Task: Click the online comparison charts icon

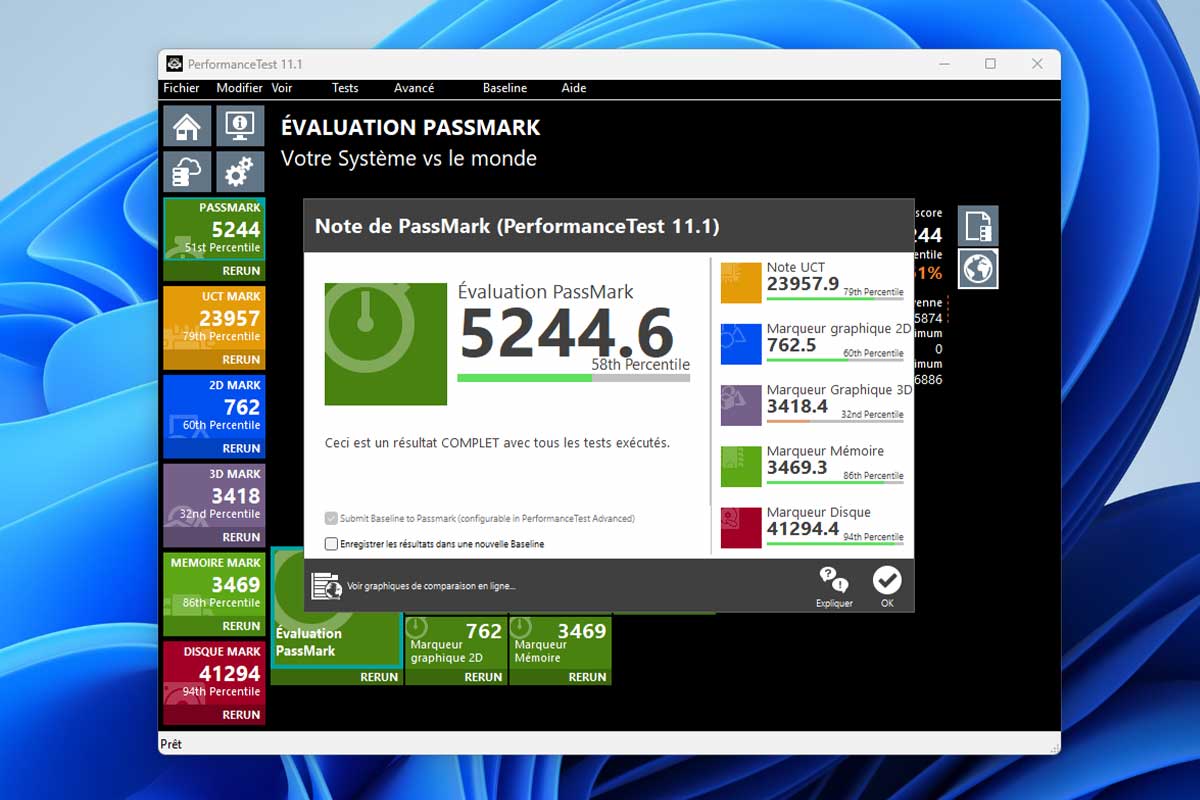Action: (326, 586)
